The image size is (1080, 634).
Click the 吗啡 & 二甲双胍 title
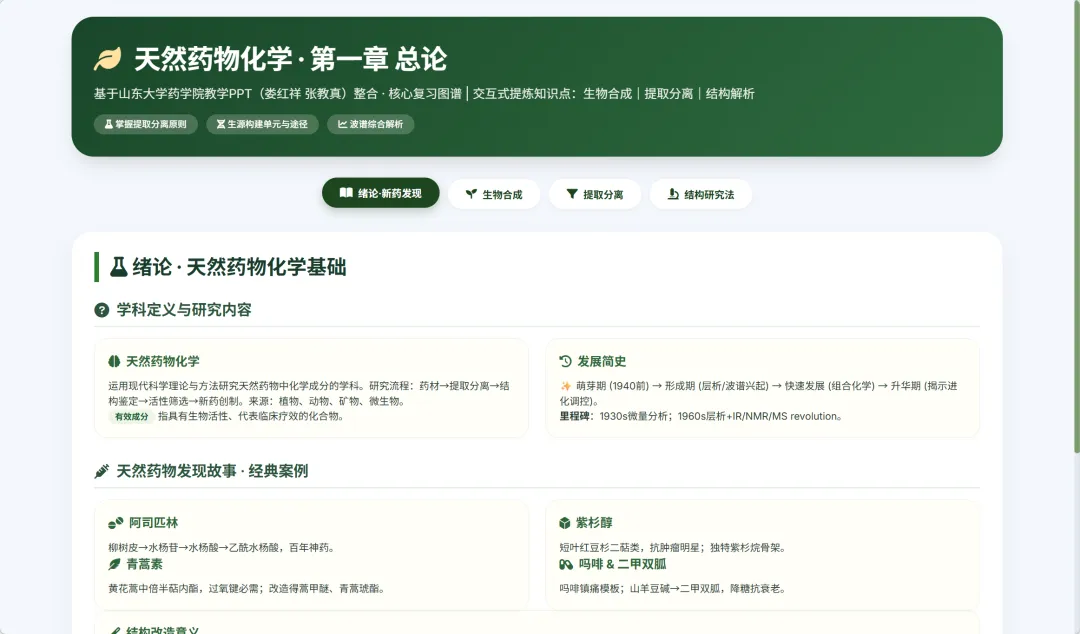pyautogui.click(x=623, y=564)
